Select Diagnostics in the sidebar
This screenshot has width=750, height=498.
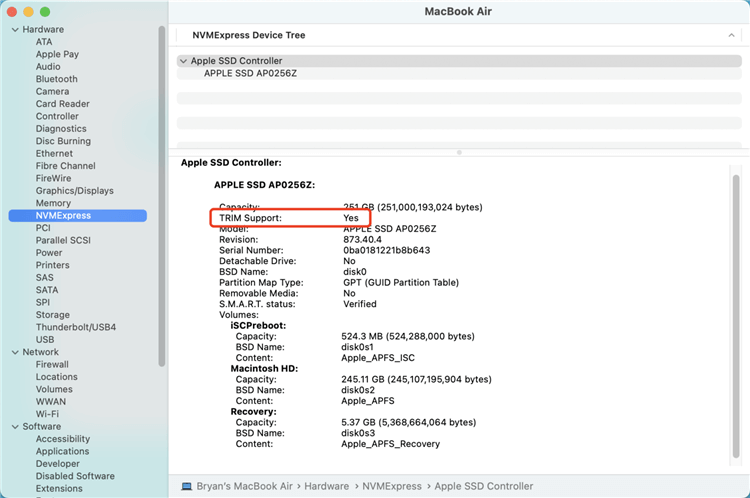61,129
